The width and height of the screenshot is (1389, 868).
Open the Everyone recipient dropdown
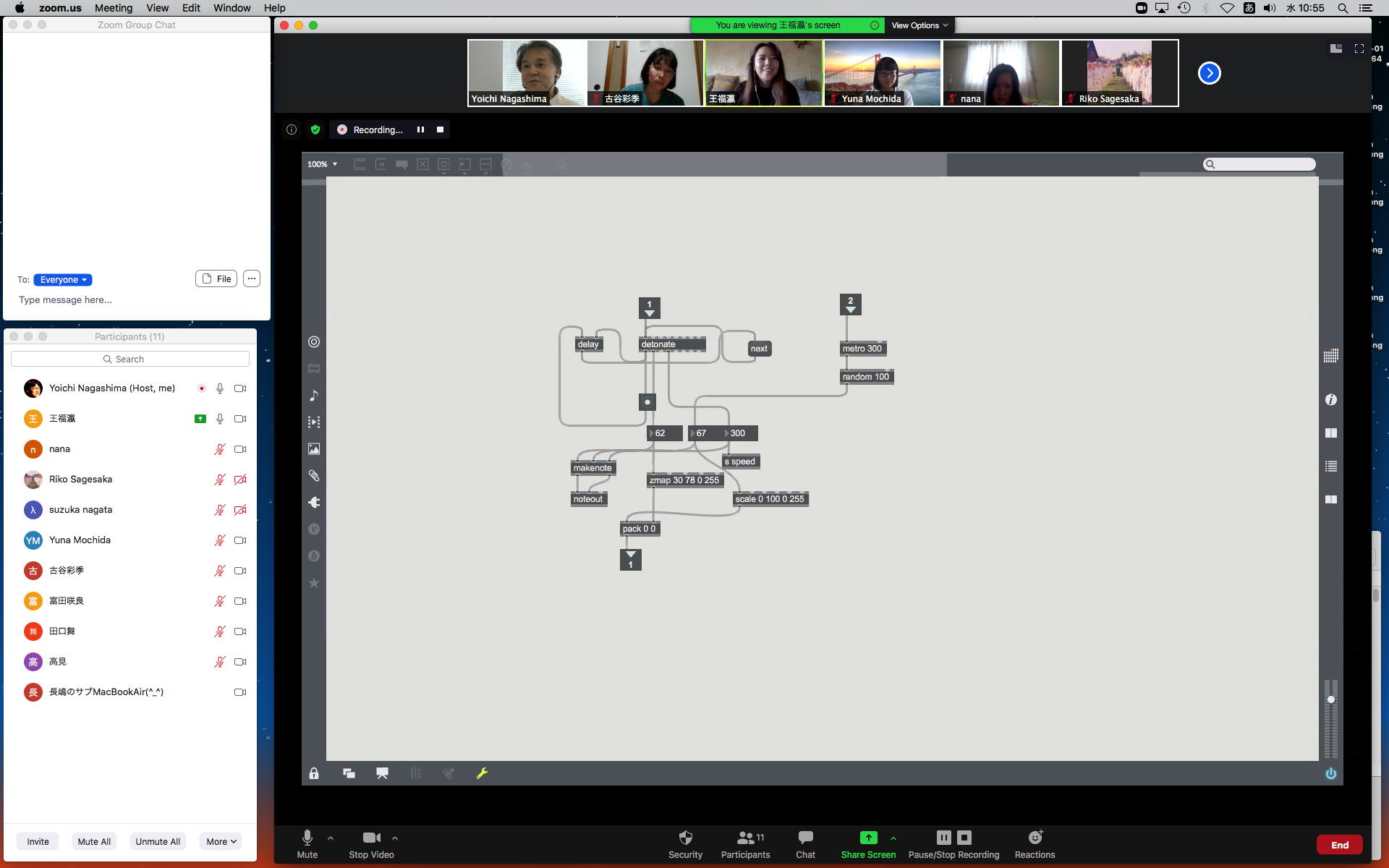pyautogui.click(x=63, y=280)
